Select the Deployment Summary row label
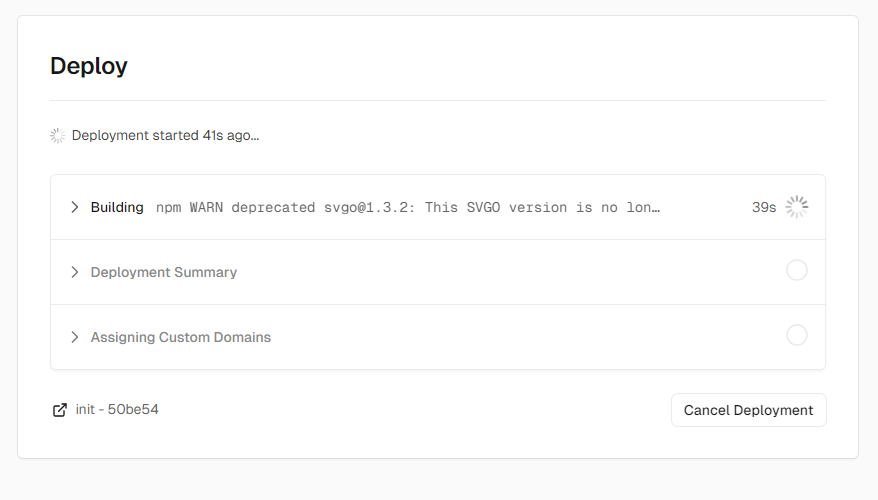The image size is (878, 500). 164,272
